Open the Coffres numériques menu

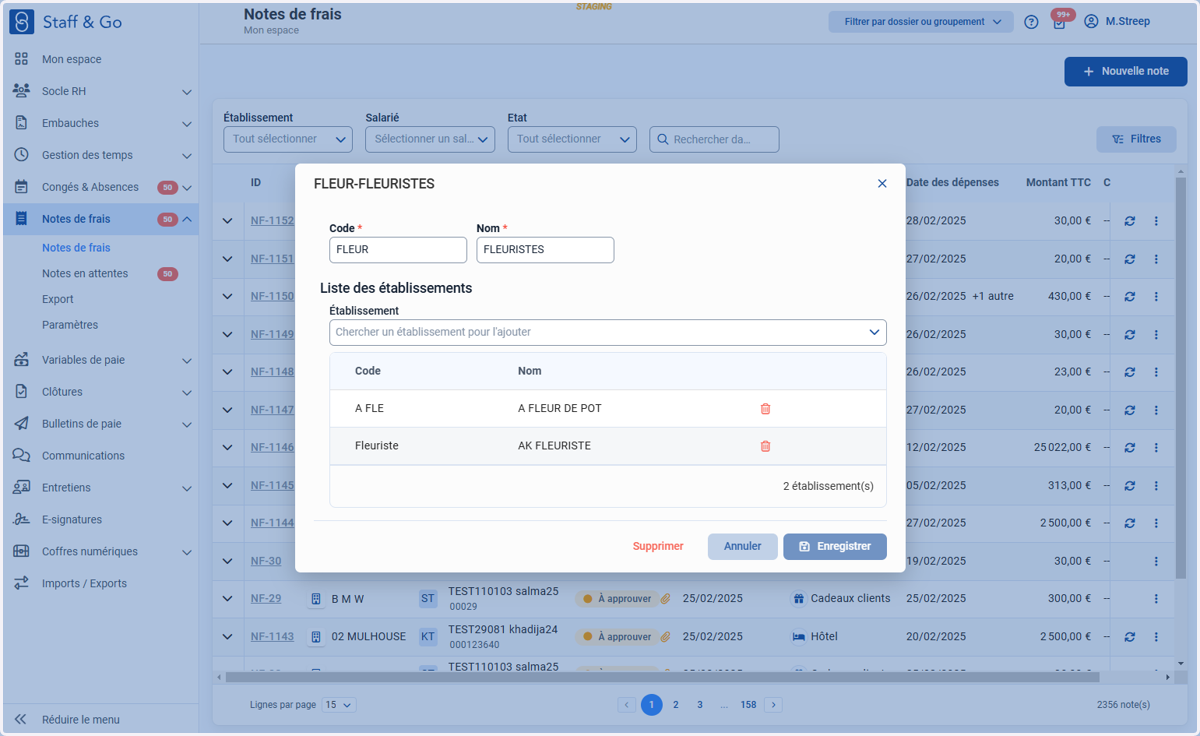point(100,552)
